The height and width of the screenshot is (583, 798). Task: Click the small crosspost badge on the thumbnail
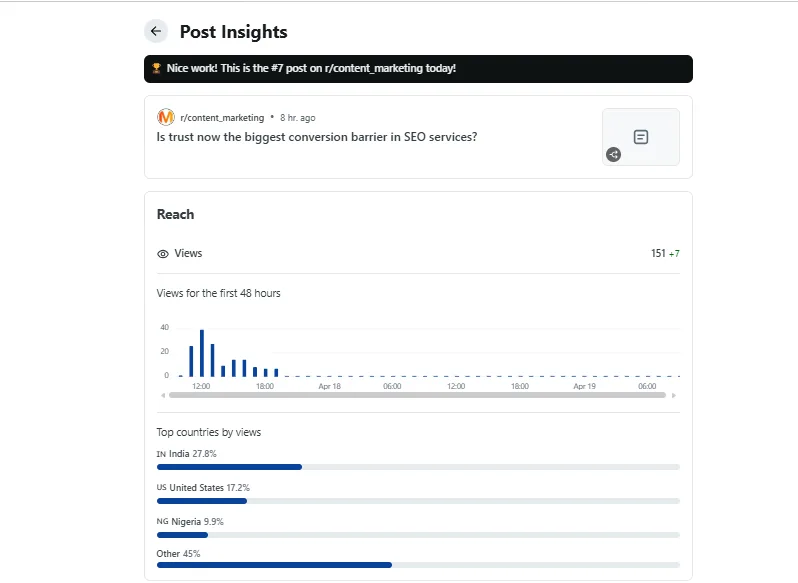[x=613, y=155]
